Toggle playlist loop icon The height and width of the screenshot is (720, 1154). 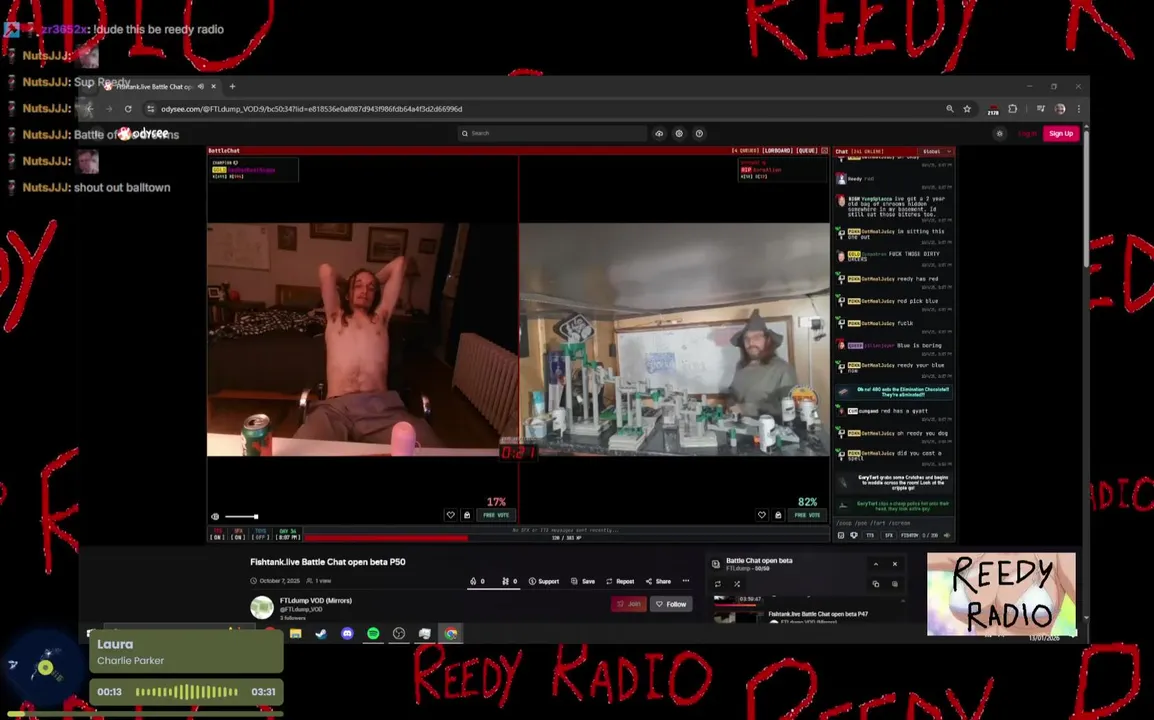point(718,584)
